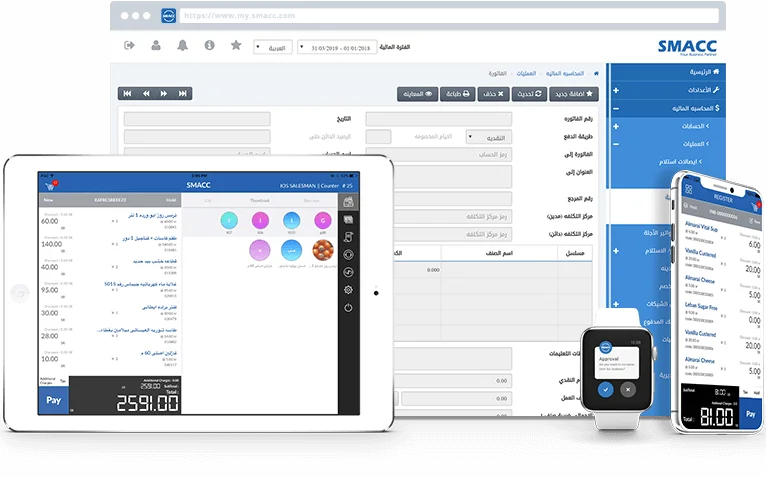The image size is (766, 477).
Task: Tap the tablet Pay button
Action: 53,400
